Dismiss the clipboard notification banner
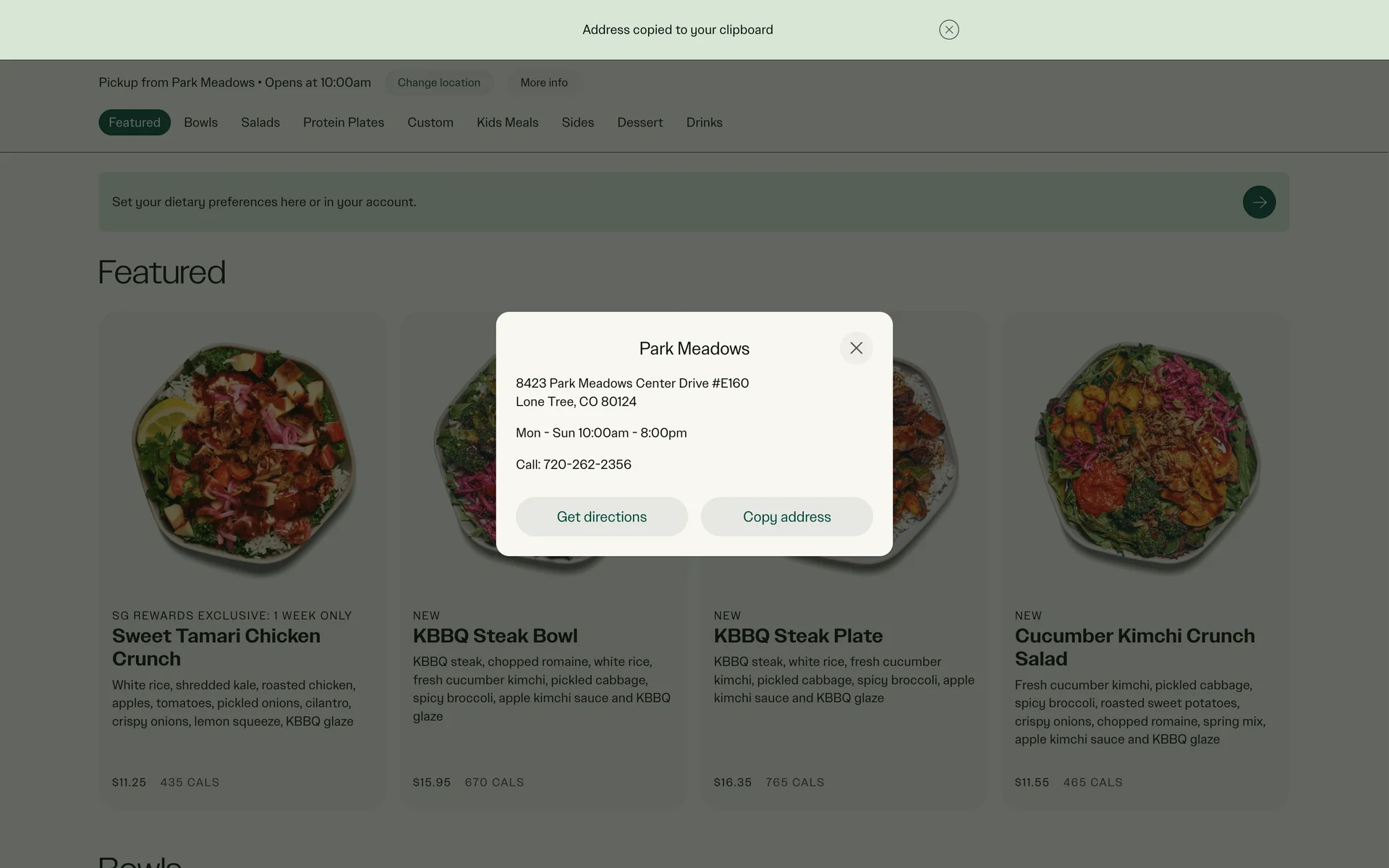Viewport: 1389px width, 868px height. point(948,30)
